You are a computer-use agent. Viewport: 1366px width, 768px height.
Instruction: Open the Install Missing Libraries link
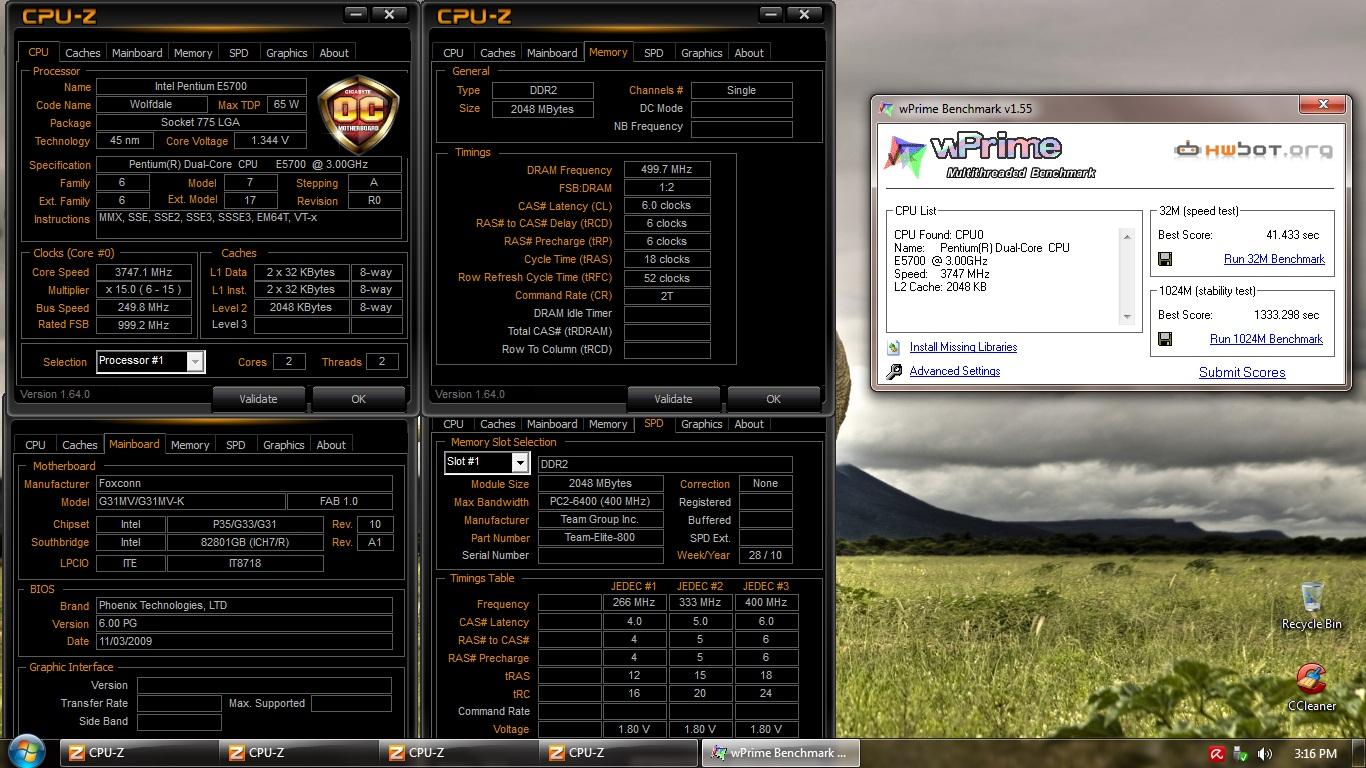tap(963, 347)
